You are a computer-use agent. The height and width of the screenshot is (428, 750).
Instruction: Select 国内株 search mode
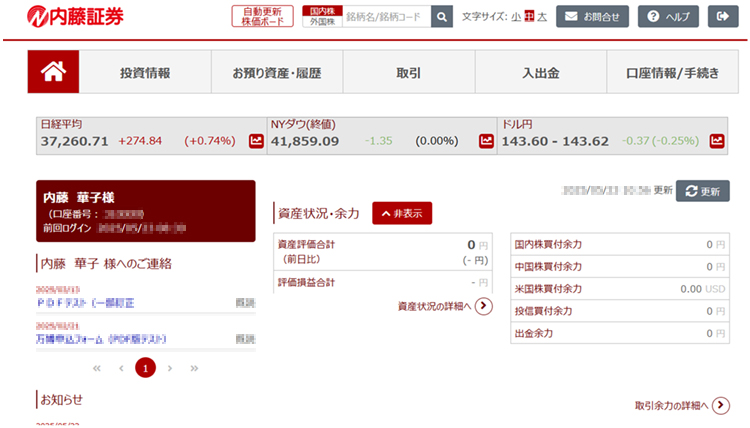point(321,10)
